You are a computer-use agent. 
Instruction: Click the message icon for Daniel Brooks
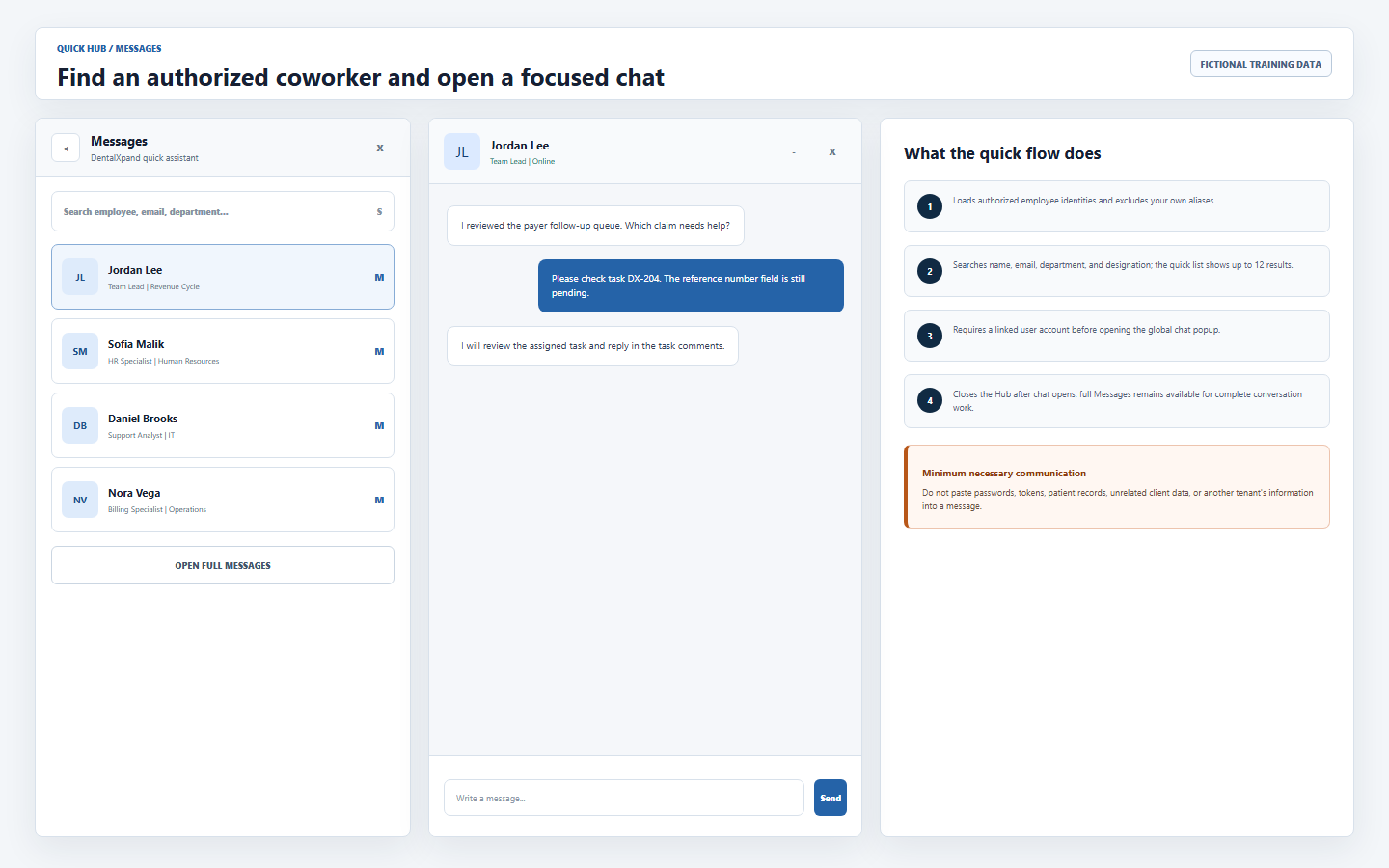pyautogui.click(x=379, y=425)
